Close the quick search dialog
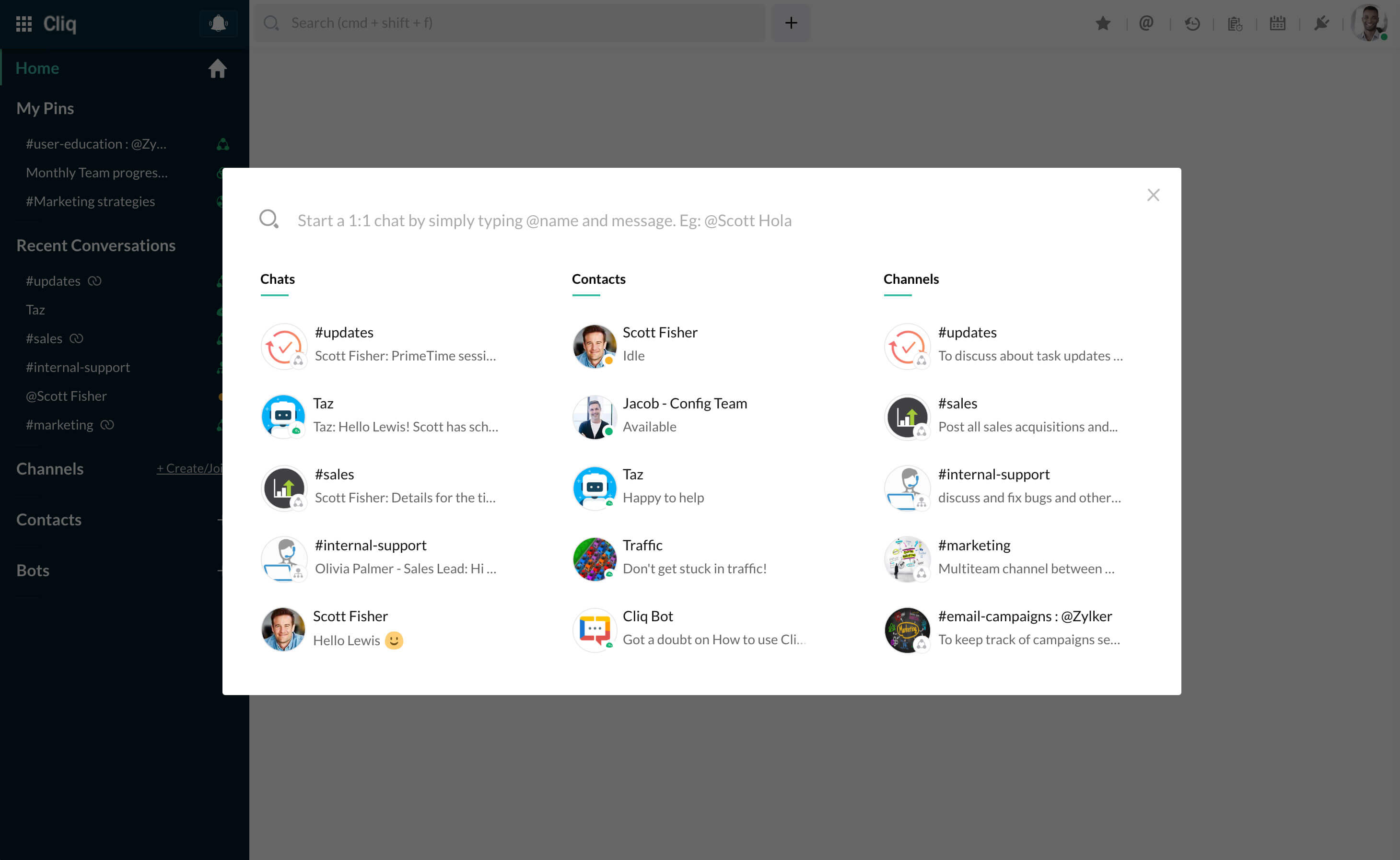 pyautogui.click(x=1153, y=195)
